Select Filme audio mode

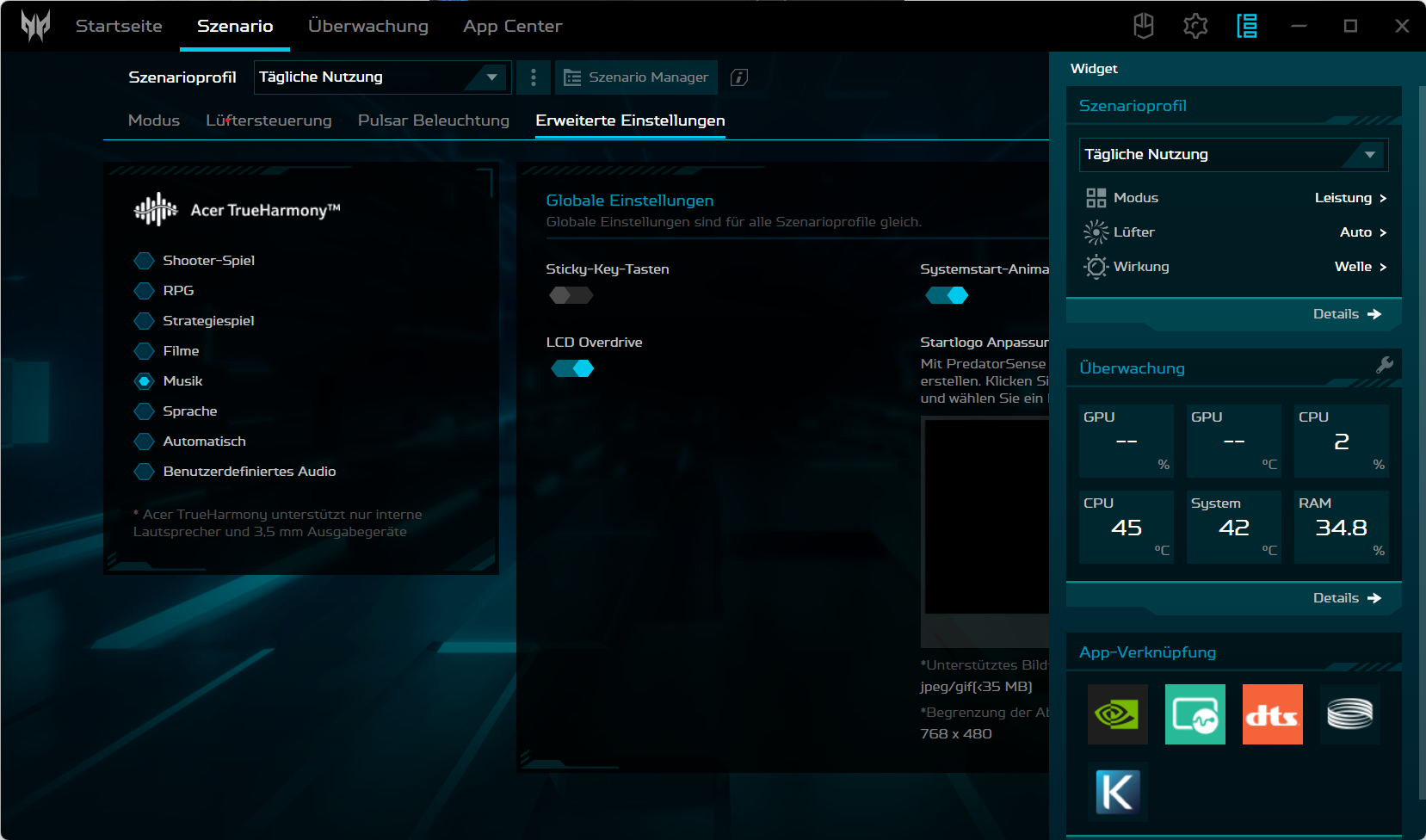click(x=145, y=351)
